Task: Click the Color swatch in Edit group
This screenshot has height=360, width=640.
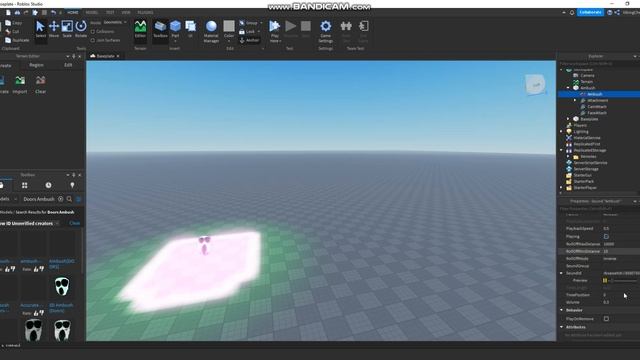Action: [x=229, y=27]
